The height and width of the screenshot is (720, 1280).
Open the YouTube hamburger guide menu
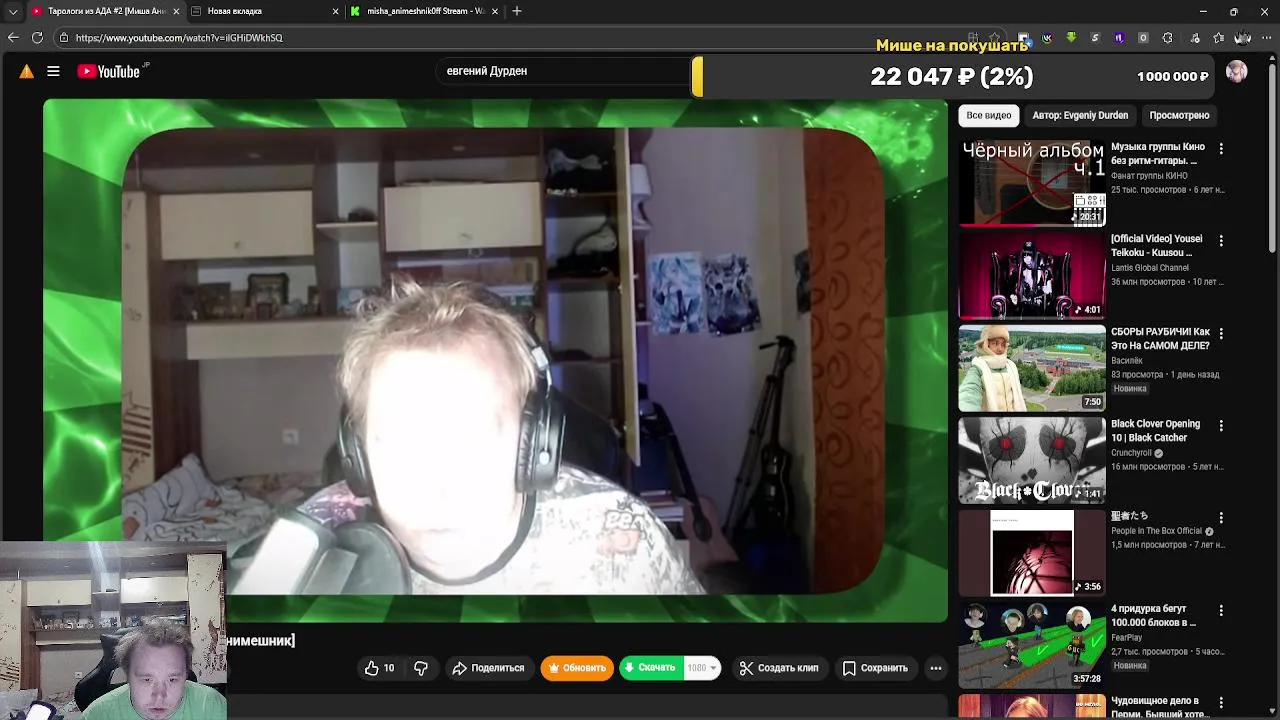(x=53, y=71)
